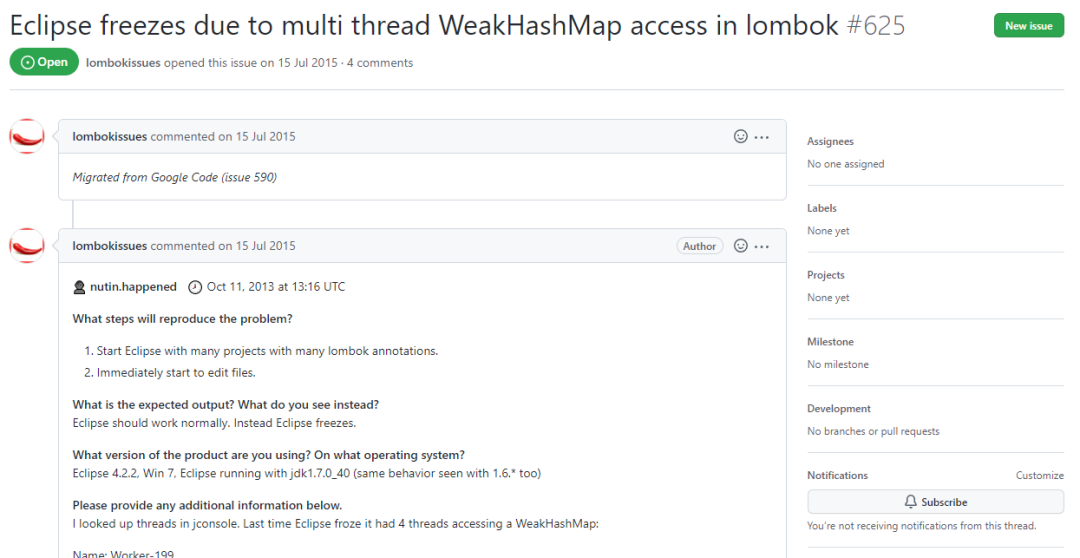This screenshot has height=558, width=1080.
Task: Click 'What is the expected output?' heading
Action: coord(225,404)
